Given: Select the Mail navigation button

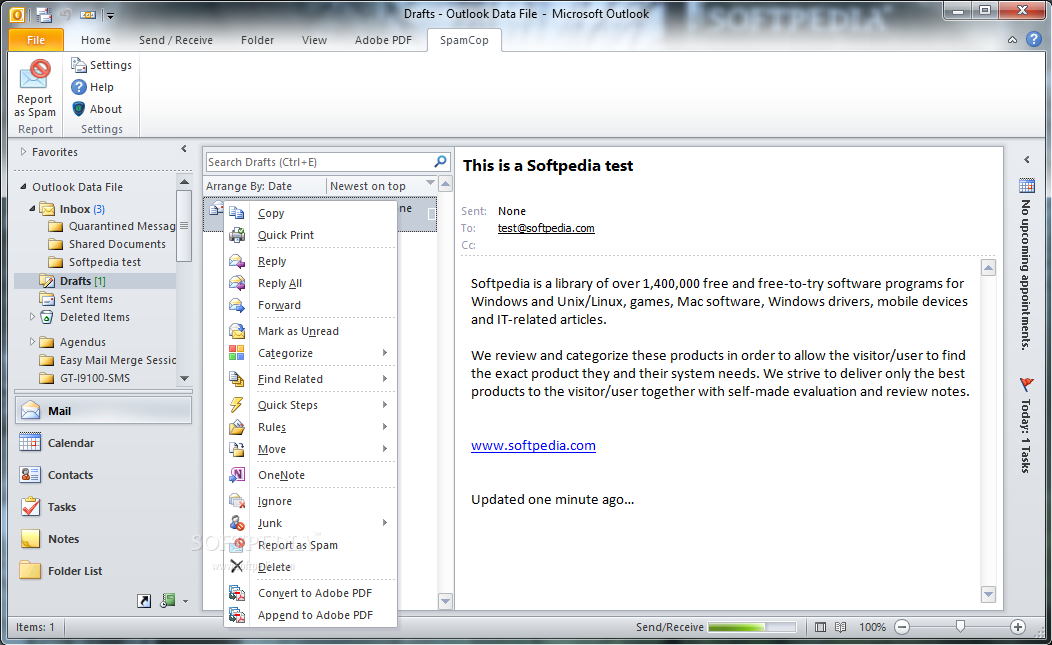Looking at the screenshot, I should tap(103, 411).
